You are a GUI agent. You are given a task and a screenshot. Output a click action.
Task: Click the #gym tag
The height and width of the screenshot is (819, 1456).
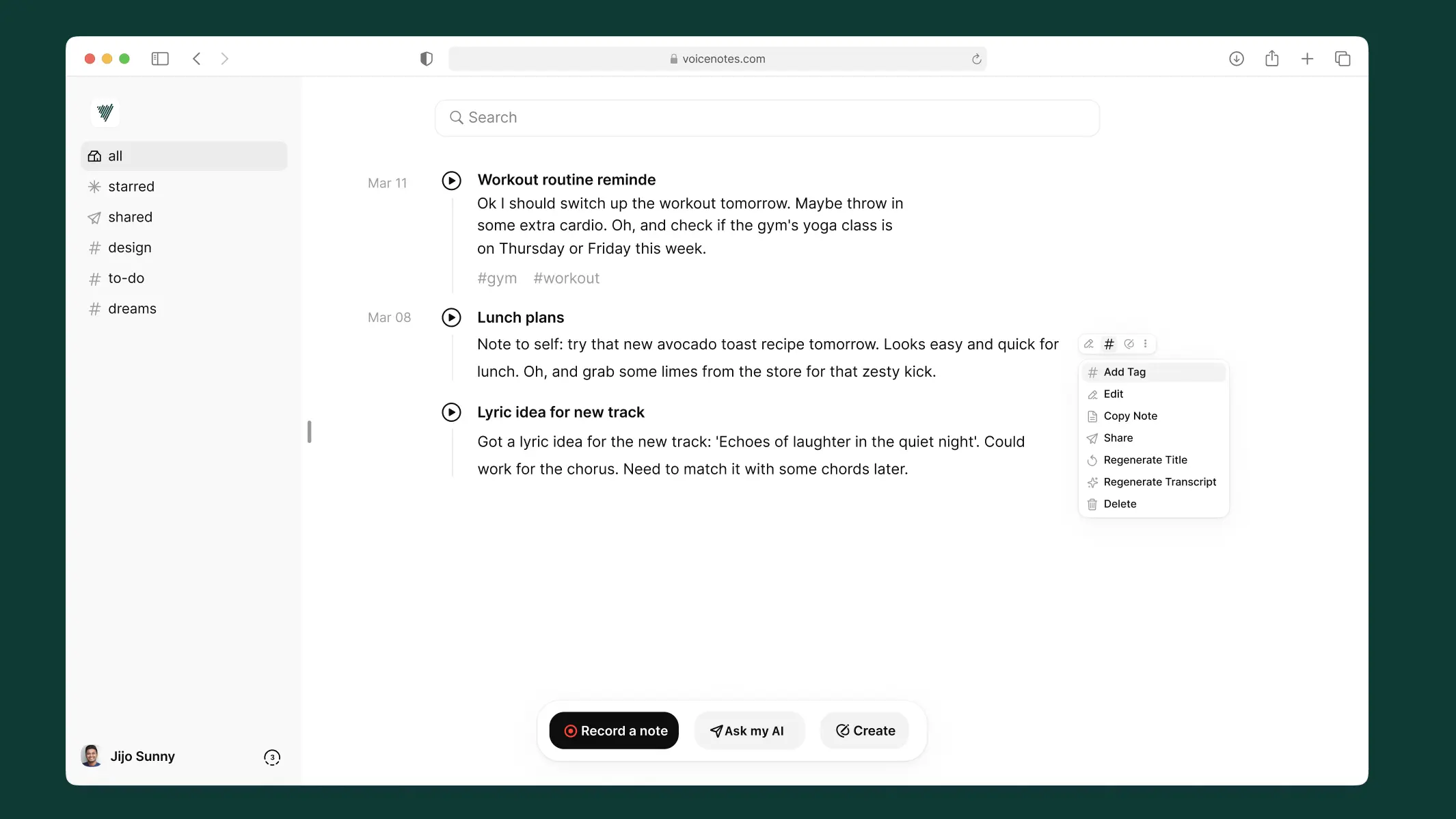497,278
